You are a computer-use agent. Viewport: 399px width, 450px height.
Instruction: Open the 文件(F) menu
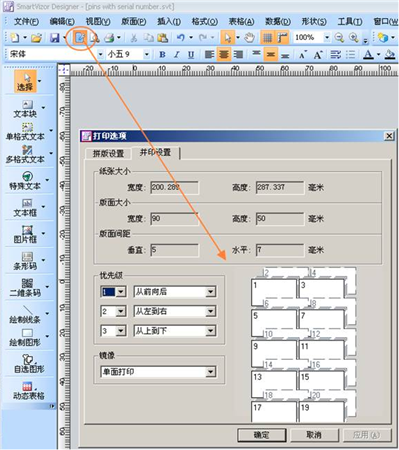[26, 22]
